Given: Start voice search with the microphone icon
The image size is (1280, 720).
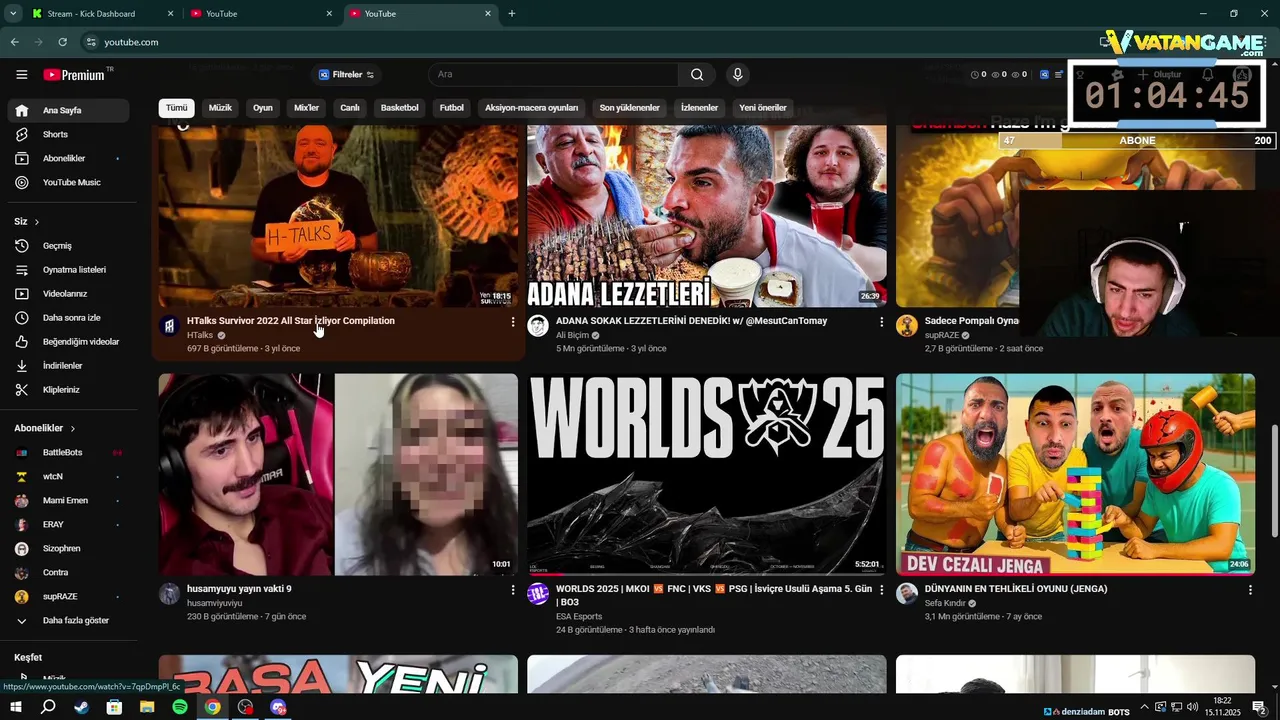Looking at the screenshot, I should (737, 75).
